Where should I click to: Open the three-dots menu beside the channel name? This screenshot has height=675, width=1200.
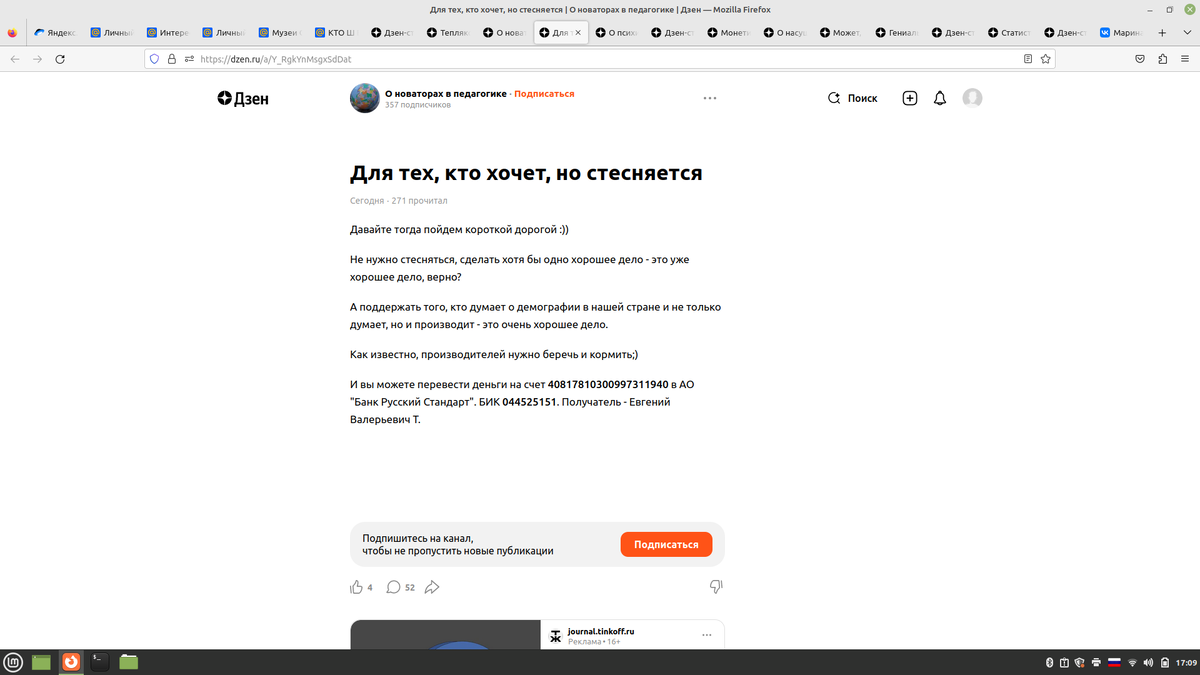click(x=710, y=98)
